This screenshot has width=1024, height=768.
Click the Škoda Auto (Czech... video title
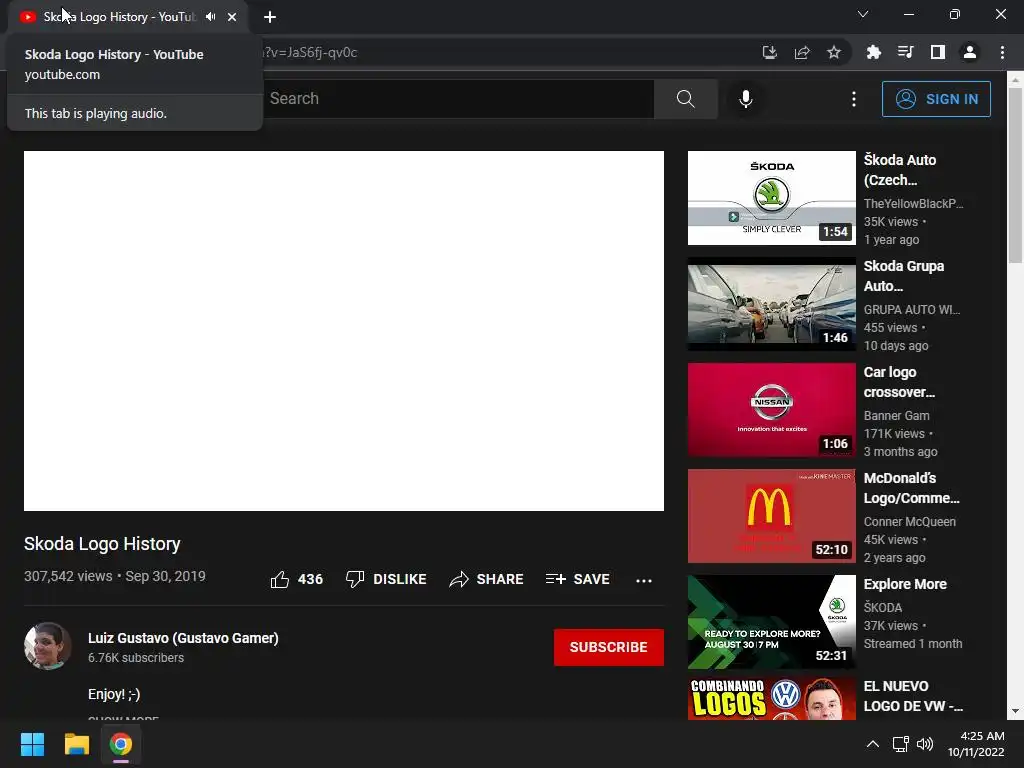click(900, 170)
